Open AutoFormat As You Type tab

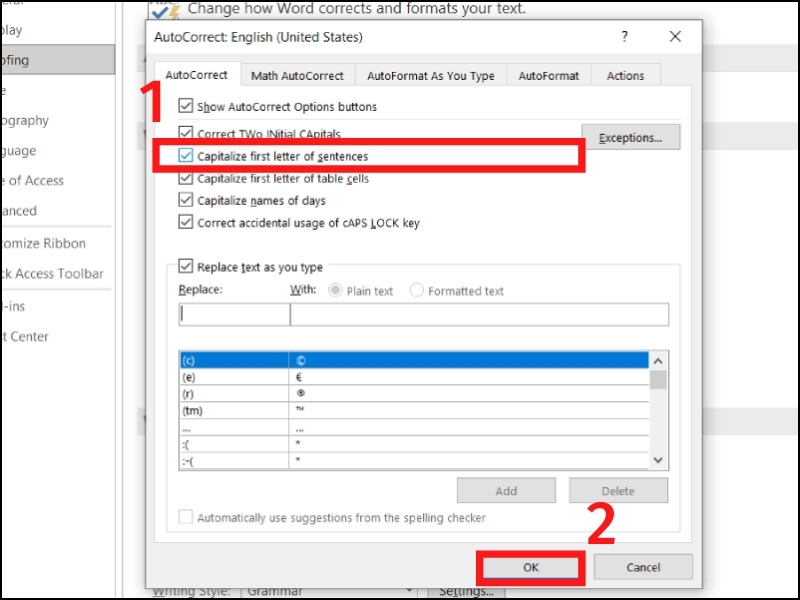point(431,76)
